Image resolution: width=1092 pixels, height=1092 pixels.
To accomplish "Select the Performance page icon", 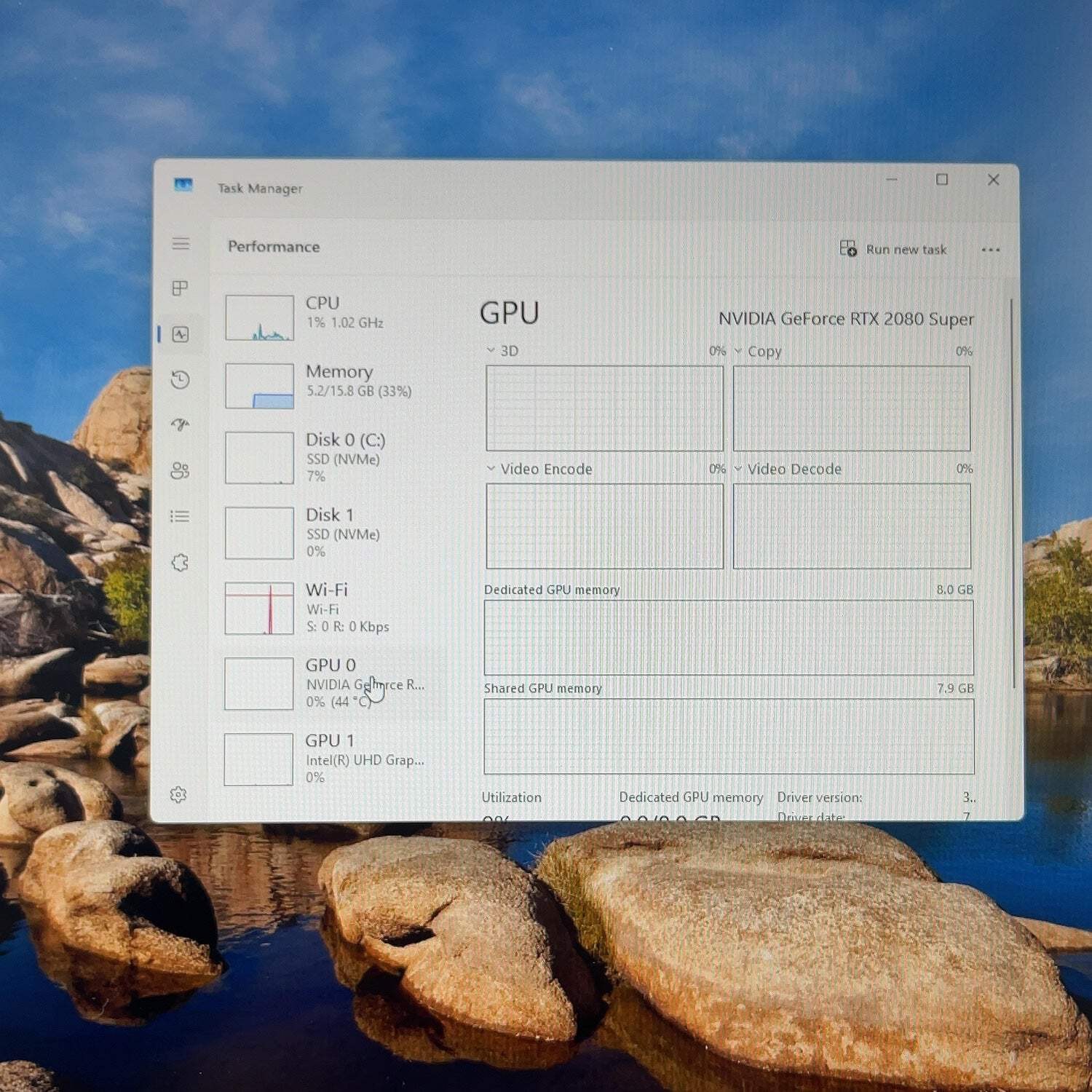I will pyautogui.click(x=181, y=334).
